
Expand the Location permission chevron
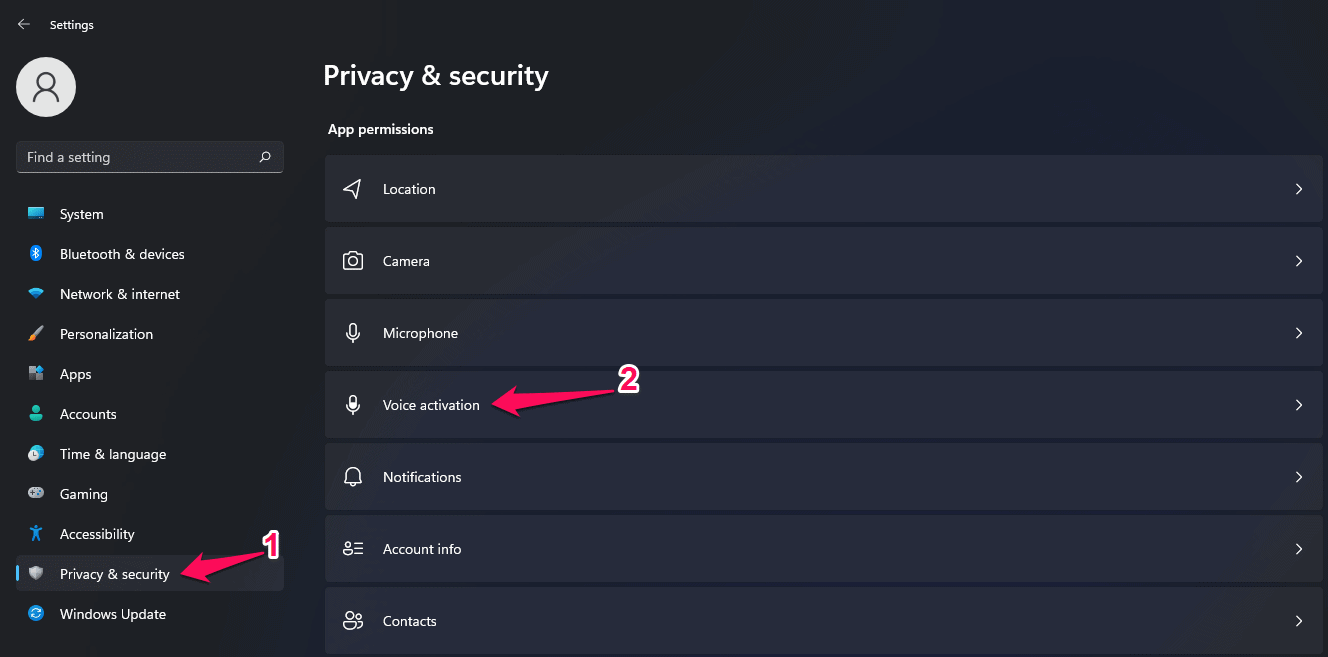pos(1299,189)
